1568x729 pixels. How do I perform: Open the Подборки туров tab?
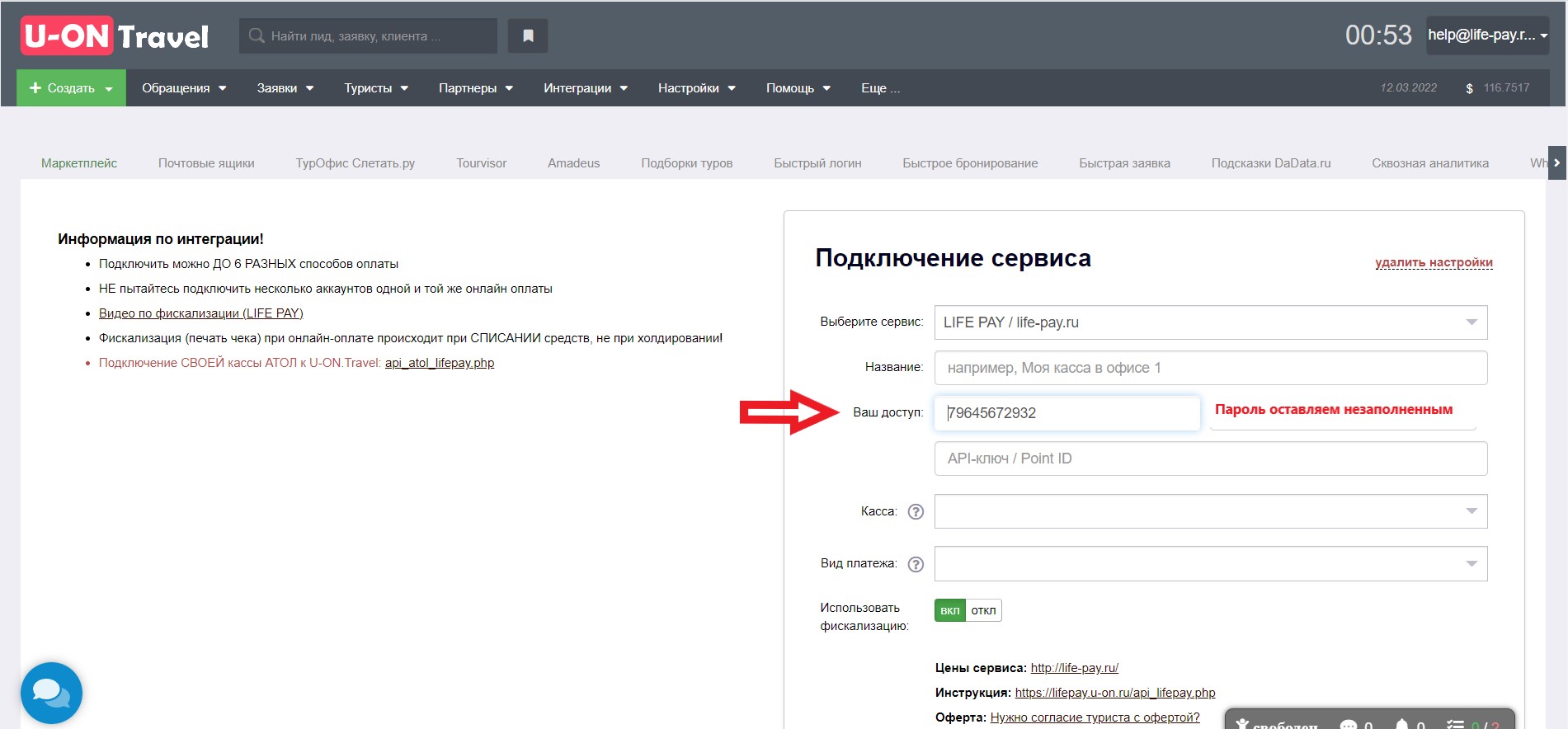click(687, 163)
